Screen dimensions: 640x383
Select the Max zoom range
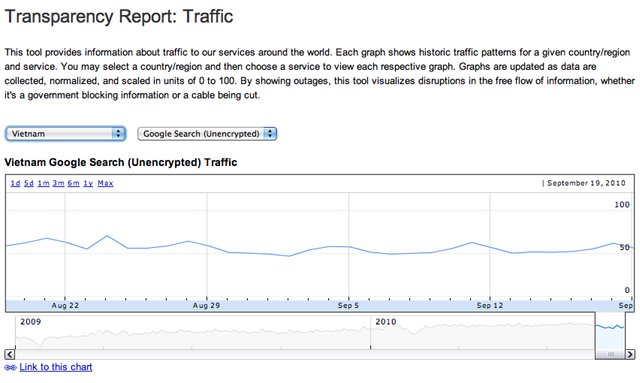[105, 183]
